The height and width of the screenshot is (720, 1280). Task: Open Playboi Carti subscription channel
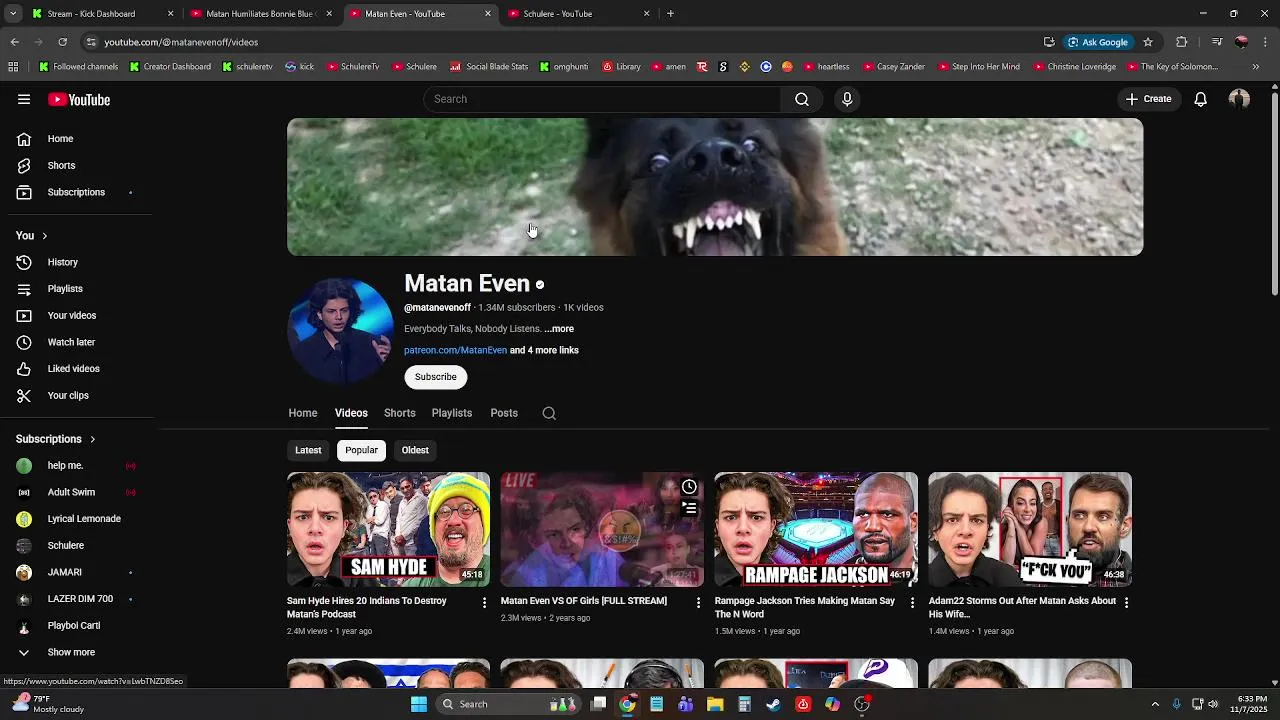(x=76, y=626)
